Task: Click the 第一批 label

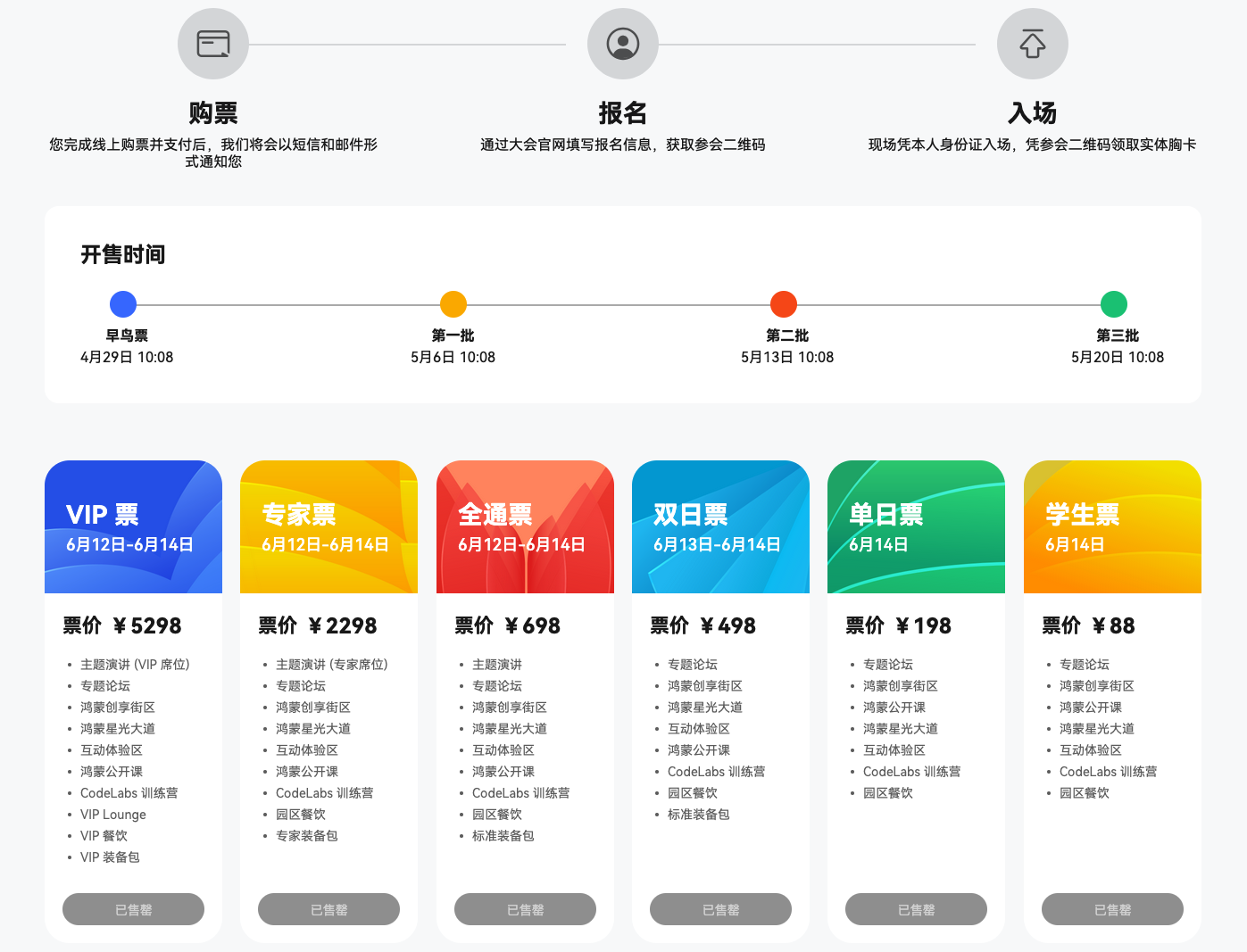Action: pyautogui.click(x=453, y=335)
